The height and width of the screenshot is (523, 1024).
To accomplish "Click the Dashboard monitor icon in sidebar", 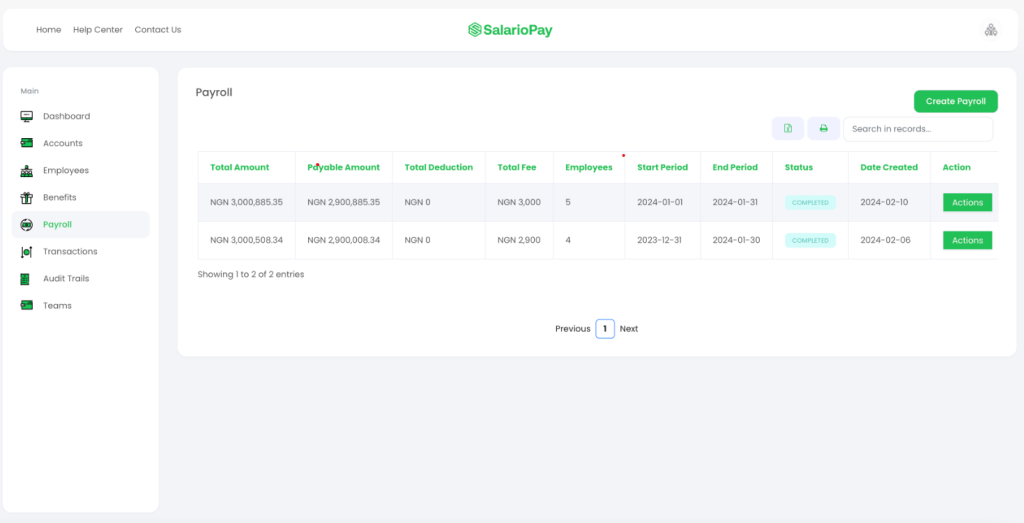I will (27, 116).
